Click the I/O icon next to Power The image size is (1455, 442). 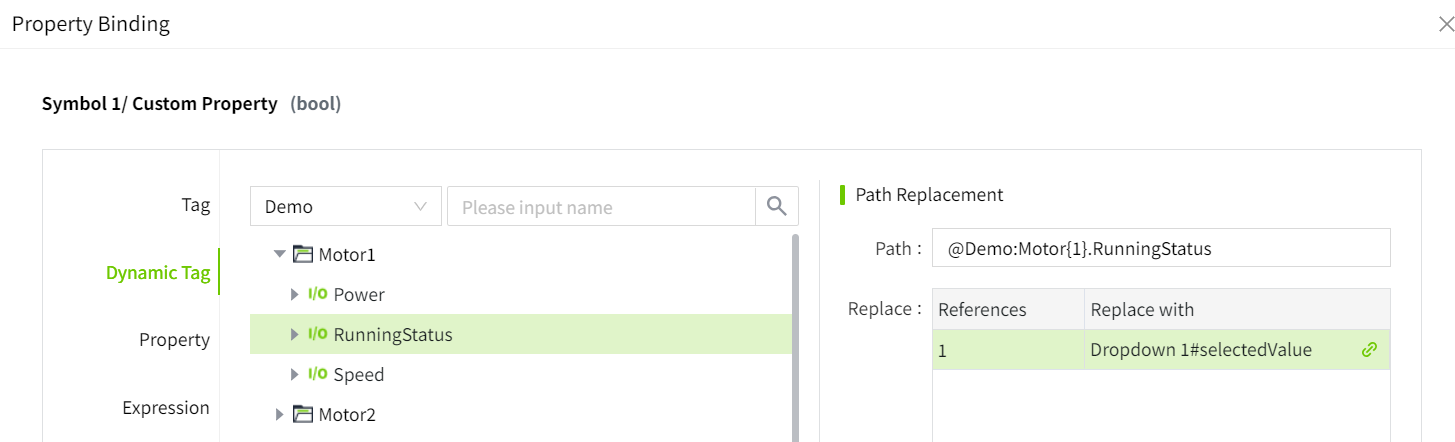coord(318,295)
